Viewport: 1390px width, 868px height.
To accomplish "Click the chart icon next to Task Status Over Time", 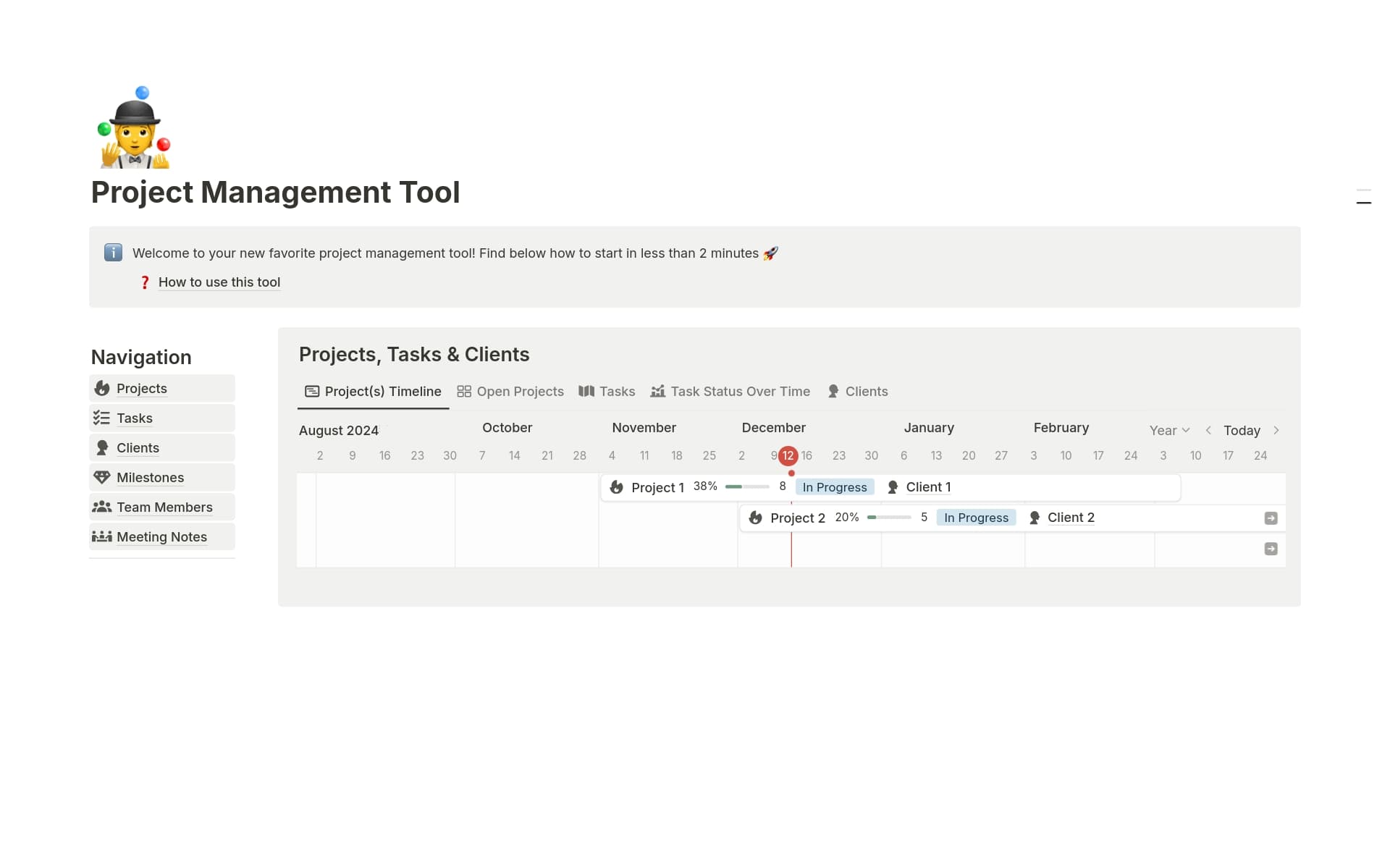I will tap(658, 391).
